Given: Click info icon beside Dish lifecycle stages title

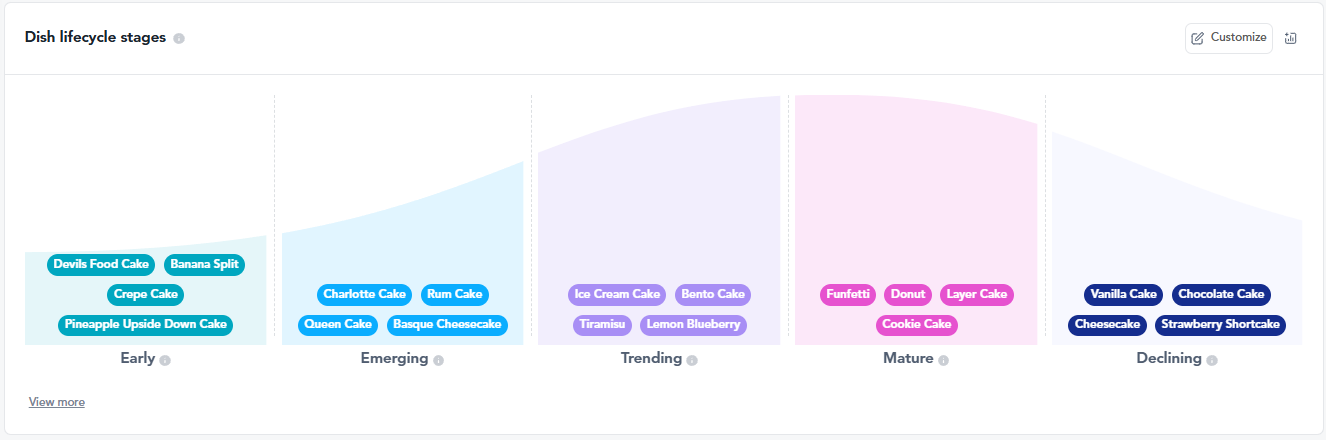Looking at the screenshot, I should [179, 38].
